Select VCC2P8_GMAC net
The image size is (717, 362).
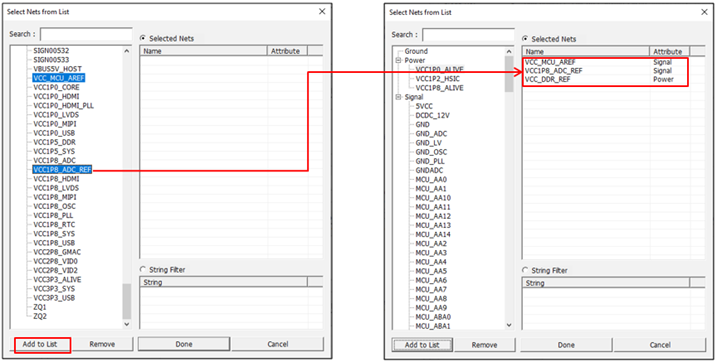[x=57, y=252]
